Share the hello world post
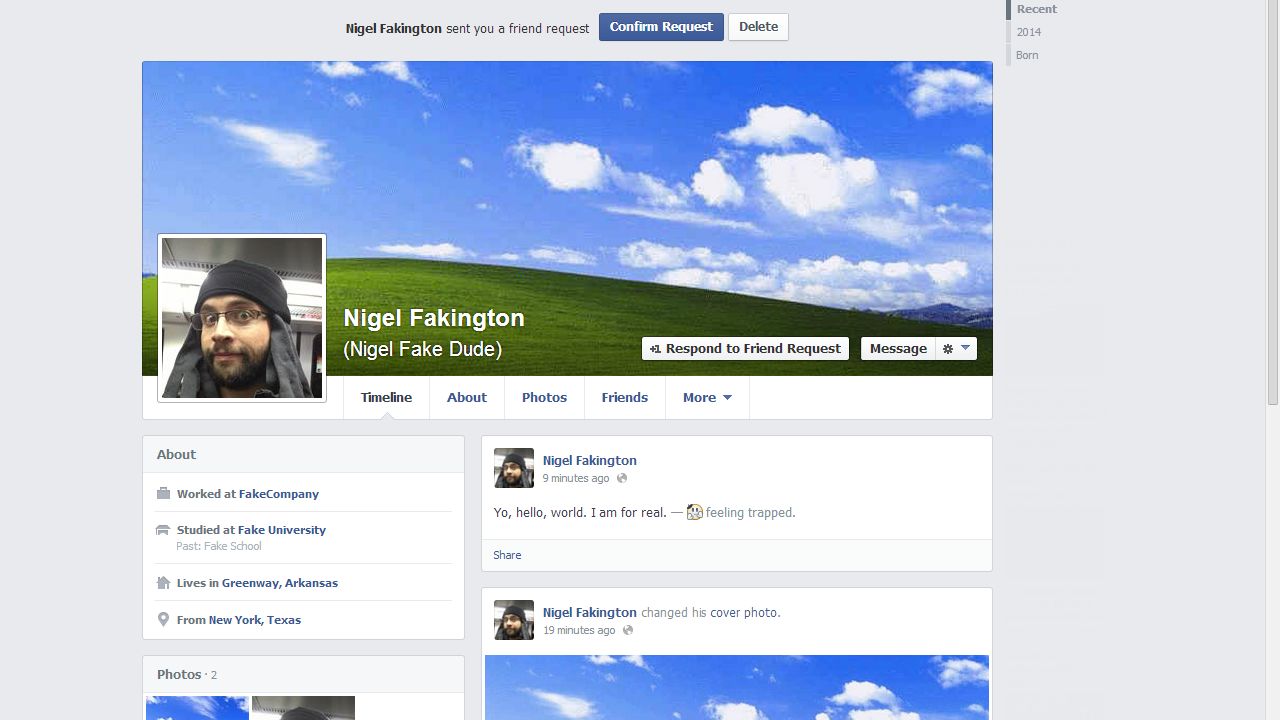This screenshot has width=1280, height=720. [x=507, y=555]
